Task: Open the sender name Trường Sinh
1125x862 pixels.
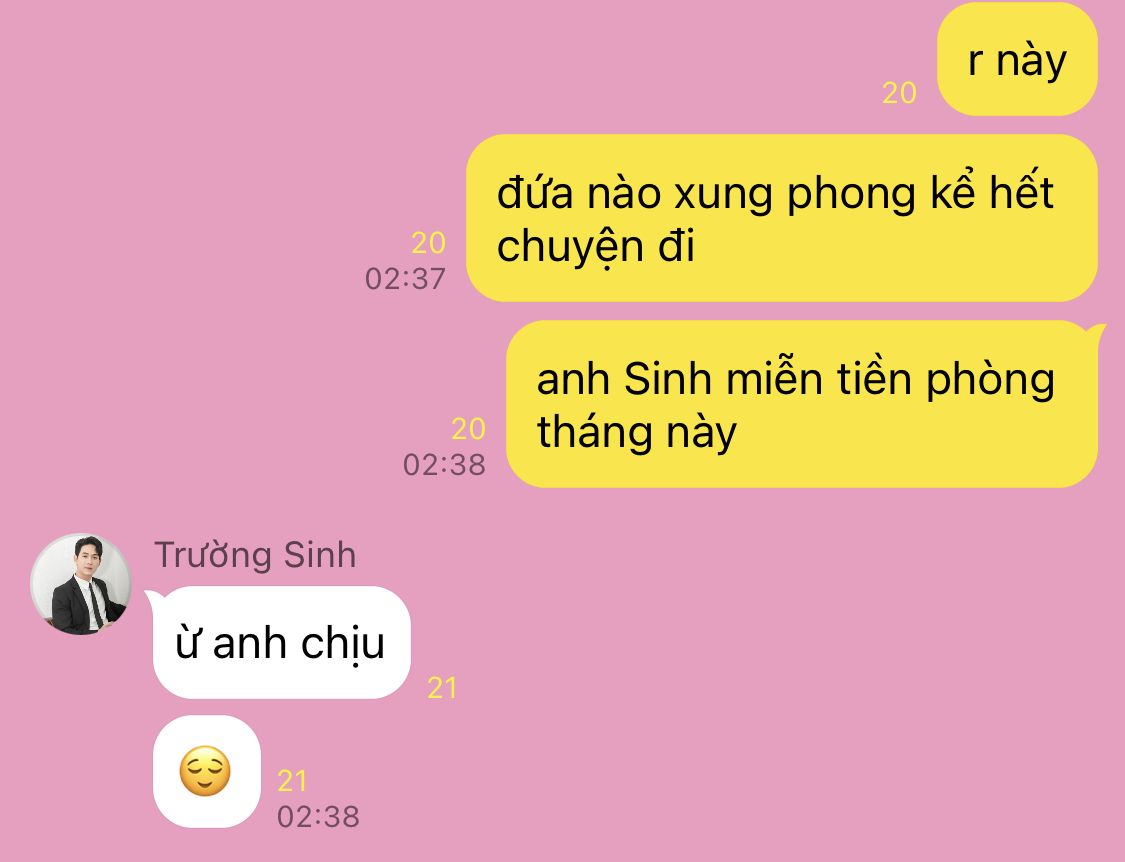Action: coord(255,555)
